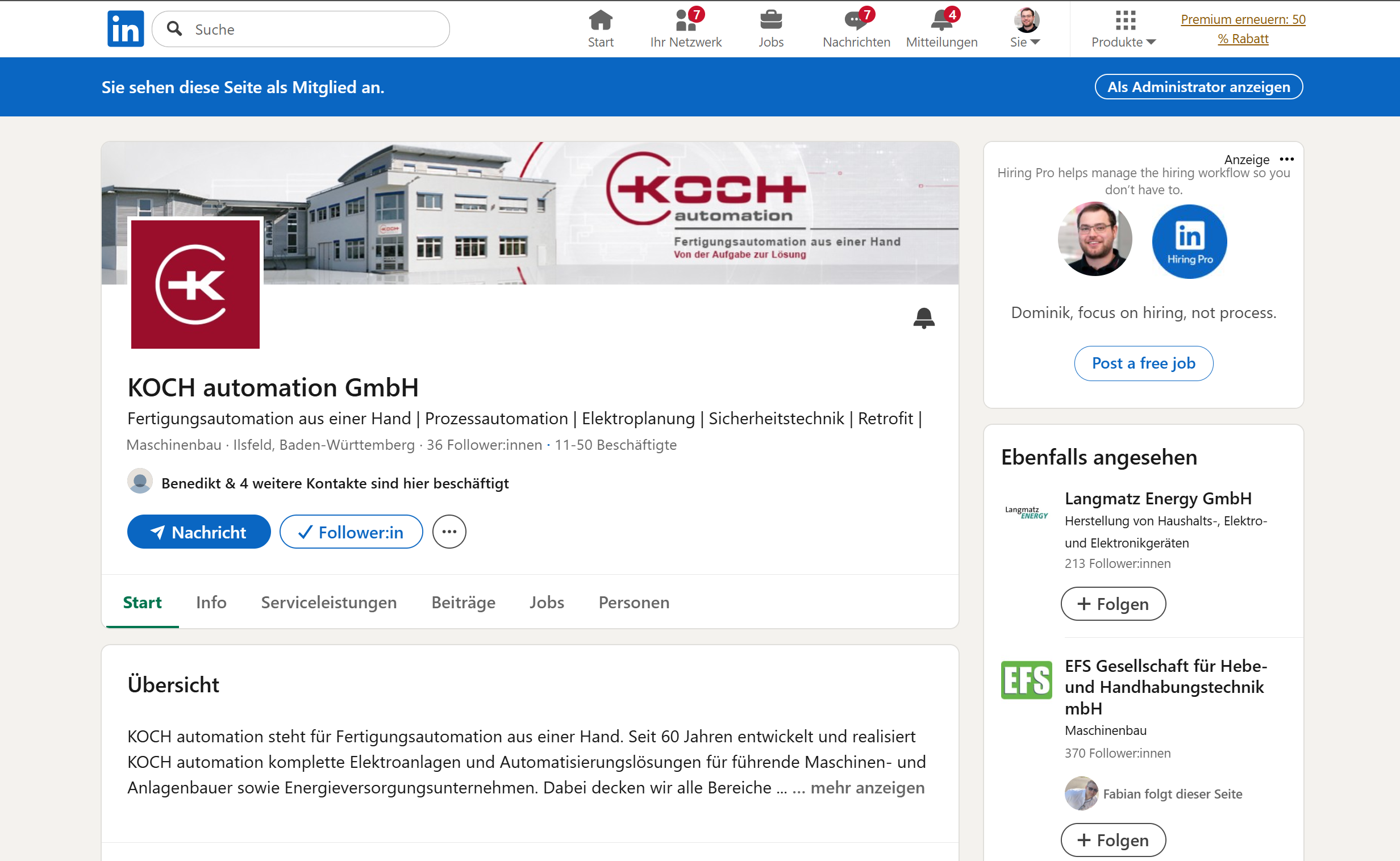Open the Personen tab

tap(634, 603)
